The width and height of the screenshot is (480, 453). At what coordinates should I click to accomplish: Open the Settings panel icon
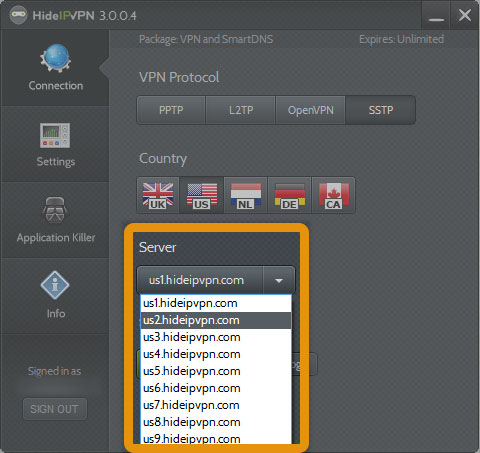click(x=55, y=135)
